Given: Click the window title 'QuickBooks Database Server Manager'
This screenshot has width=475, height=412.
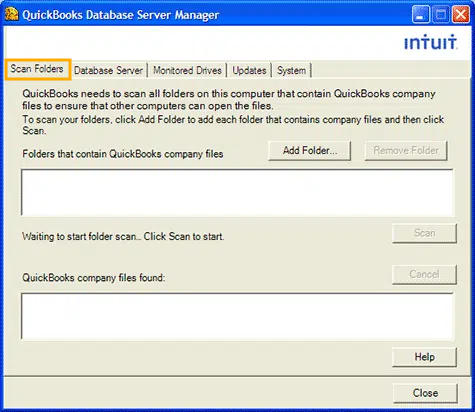Looking at the screenshot, I should (121, 15).
